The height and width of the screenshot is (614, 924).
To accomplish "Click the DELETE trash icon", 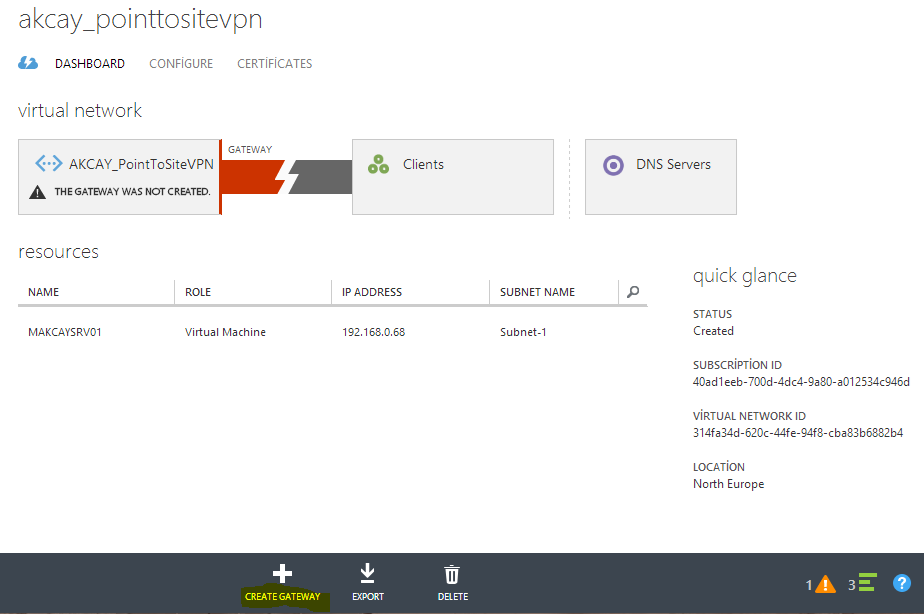I will coord(452,575).
